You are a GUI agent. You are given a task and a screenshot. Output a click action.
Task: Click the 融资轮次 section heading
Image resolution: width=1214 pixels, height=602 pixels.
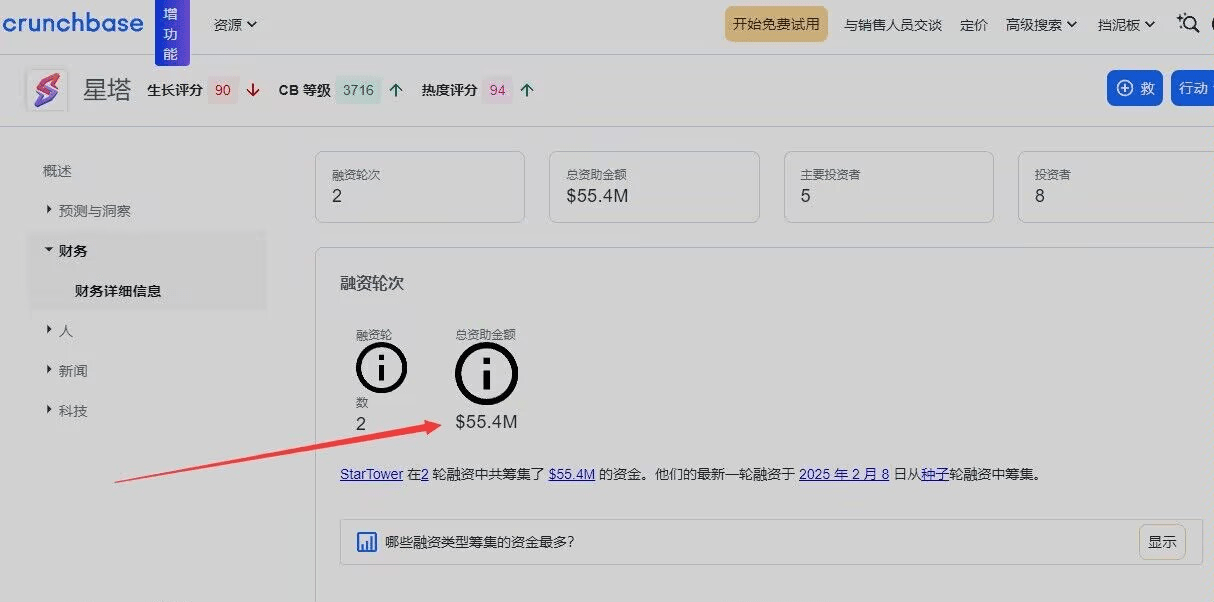(372, 284)
